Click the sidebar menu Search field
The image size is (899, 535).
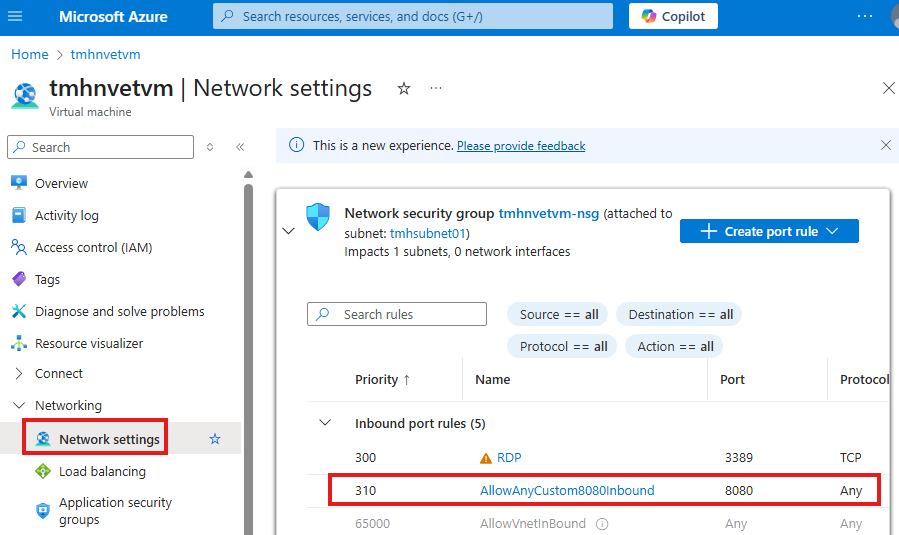[100, 147]
